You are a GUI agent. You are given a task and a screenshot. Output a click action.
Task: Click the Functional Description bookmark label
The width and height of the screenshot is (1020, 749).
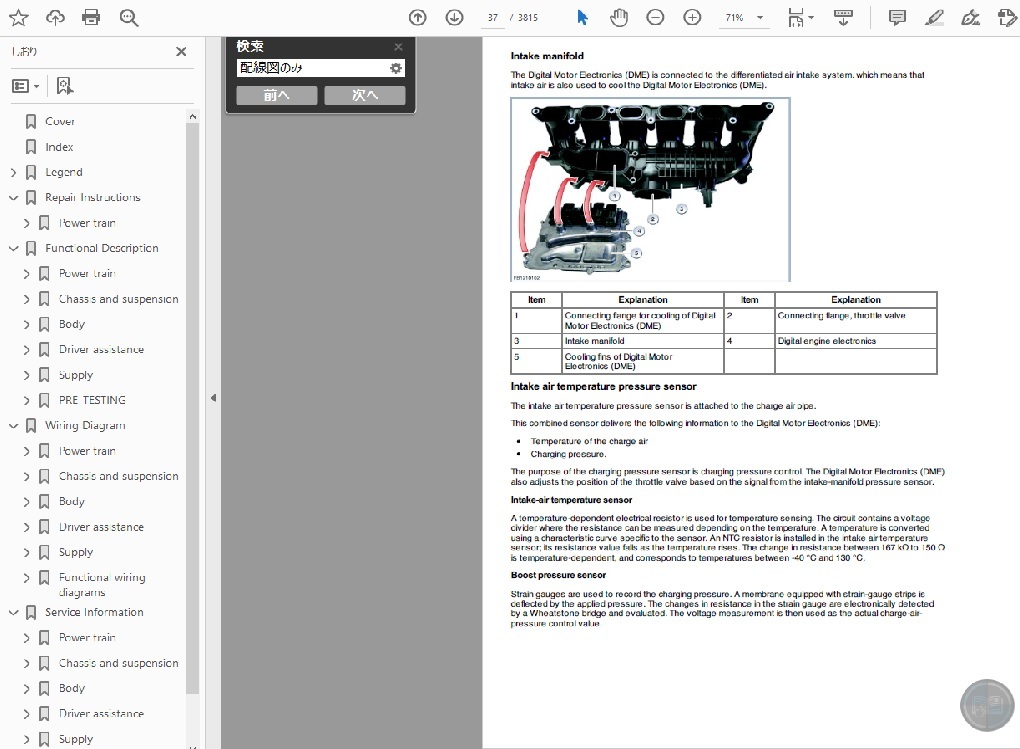101,249
